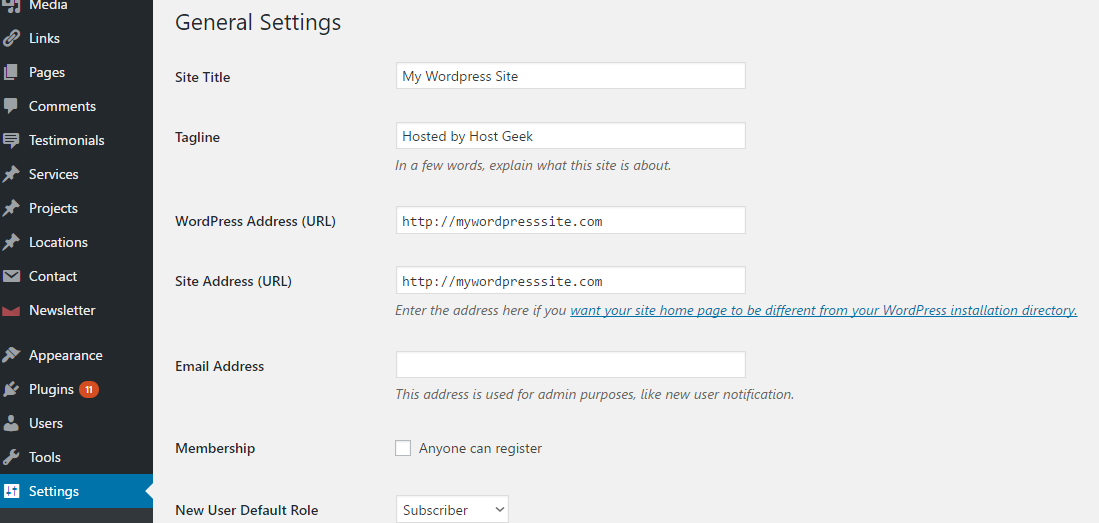Click the Site Address (URL) field
Image resolution: width=1099 pixels, height=523 pixels.
tap(571, 280)
